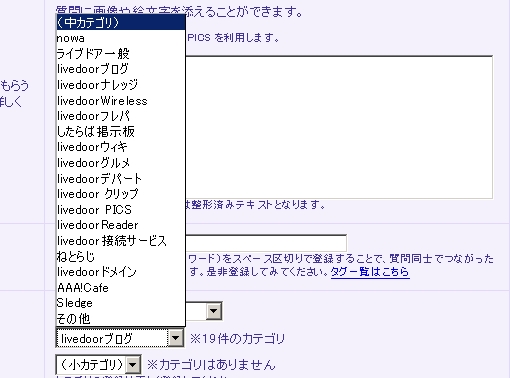Choose AAA!Cafe option
This screenshot has height=378, width=510.
tap(121, 288)
